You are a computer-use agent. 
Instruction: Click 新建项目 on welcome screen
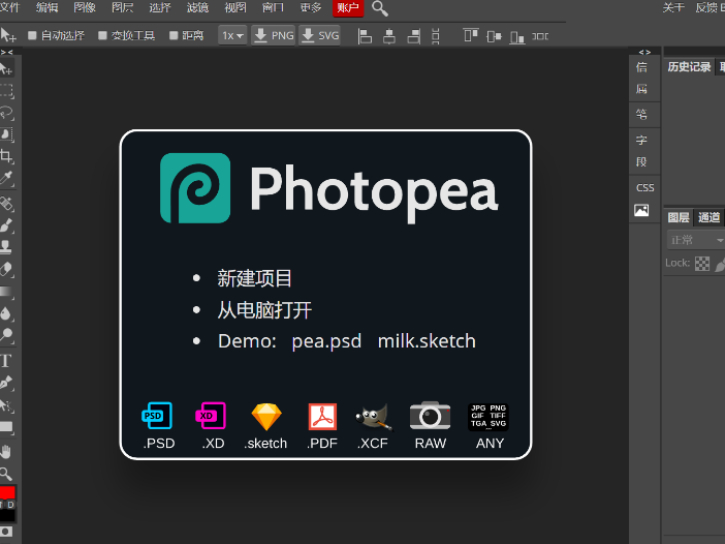coord(254,279)
